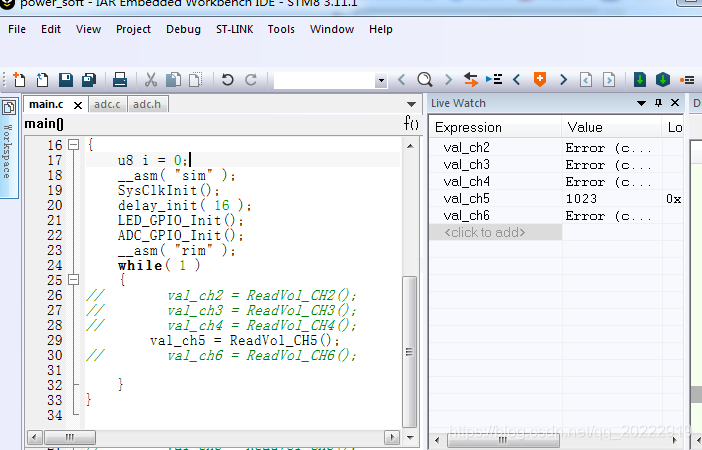This screenshot has height=450, width=702.
Task: Click the Save All icon
Action: [x=88, y=79]
